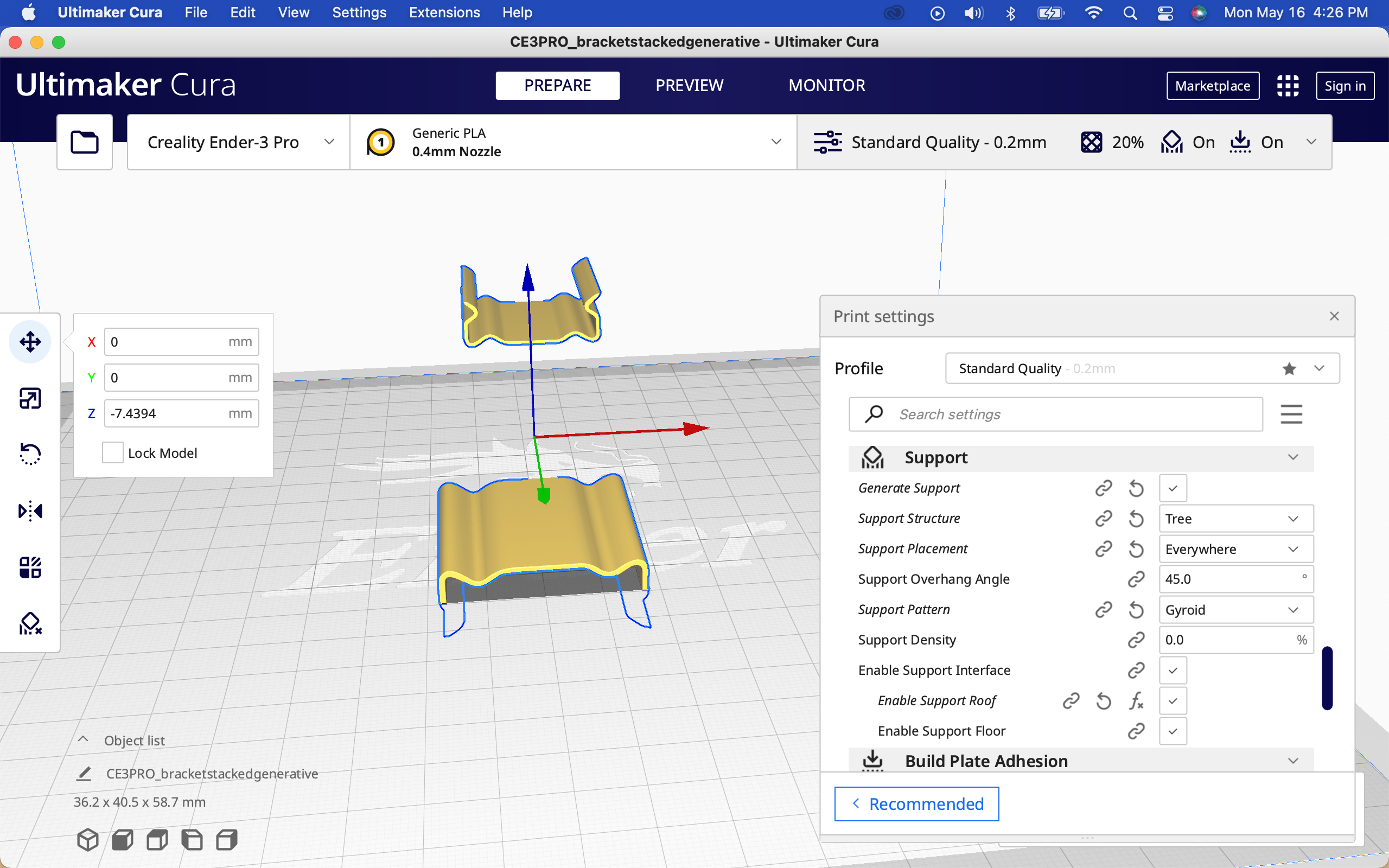Select the Move tool icon

click(x=30, y=342)
